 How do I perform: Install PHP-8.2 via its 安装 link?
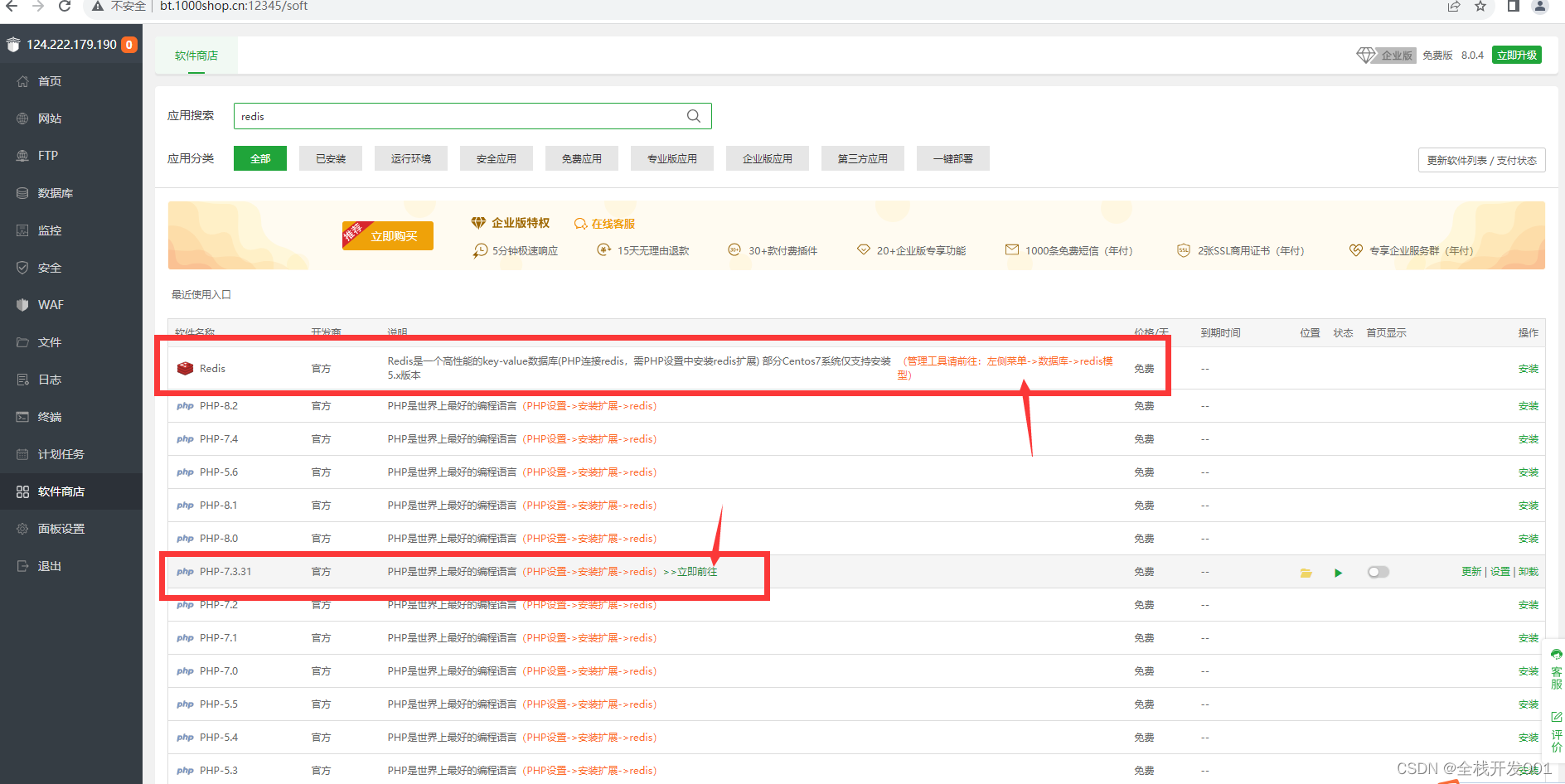(x=1529, y=406)
